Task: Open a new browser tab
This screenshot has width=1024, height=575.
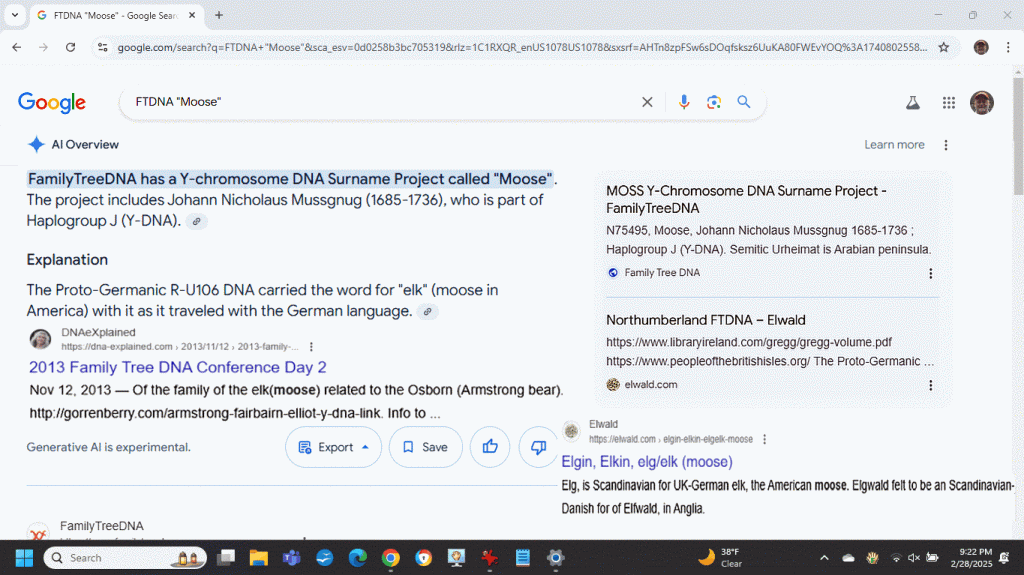Action: pos(219,15)
